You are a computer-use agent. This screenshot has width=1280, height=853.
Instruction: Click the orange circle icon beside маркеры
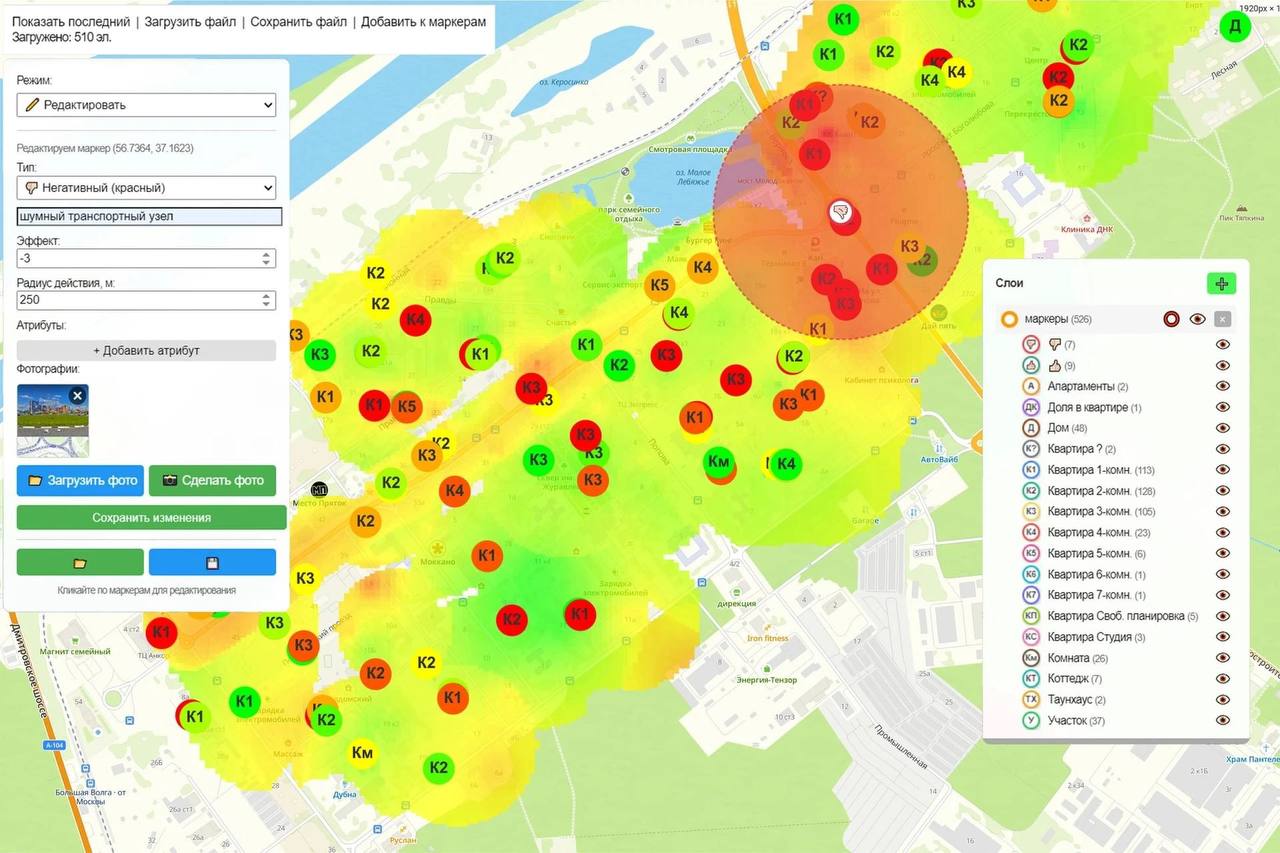pos(1009,319)
